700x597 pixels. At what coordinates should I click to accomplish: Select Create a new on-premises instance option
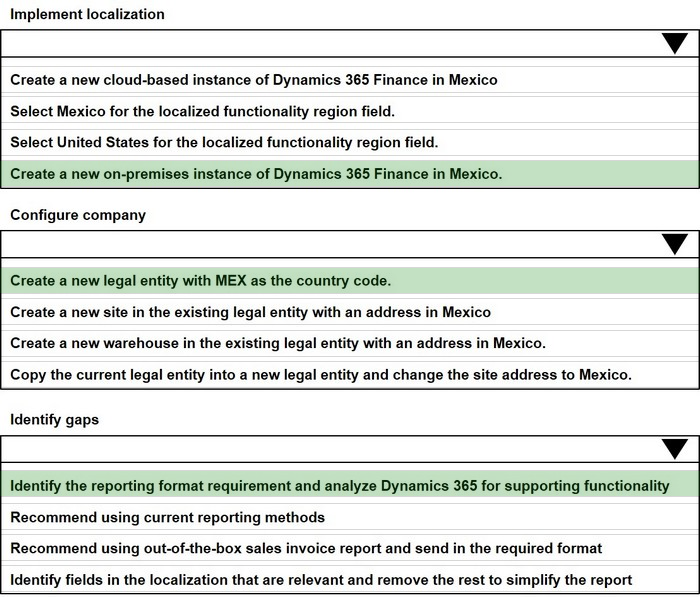[x=350, y=174]
